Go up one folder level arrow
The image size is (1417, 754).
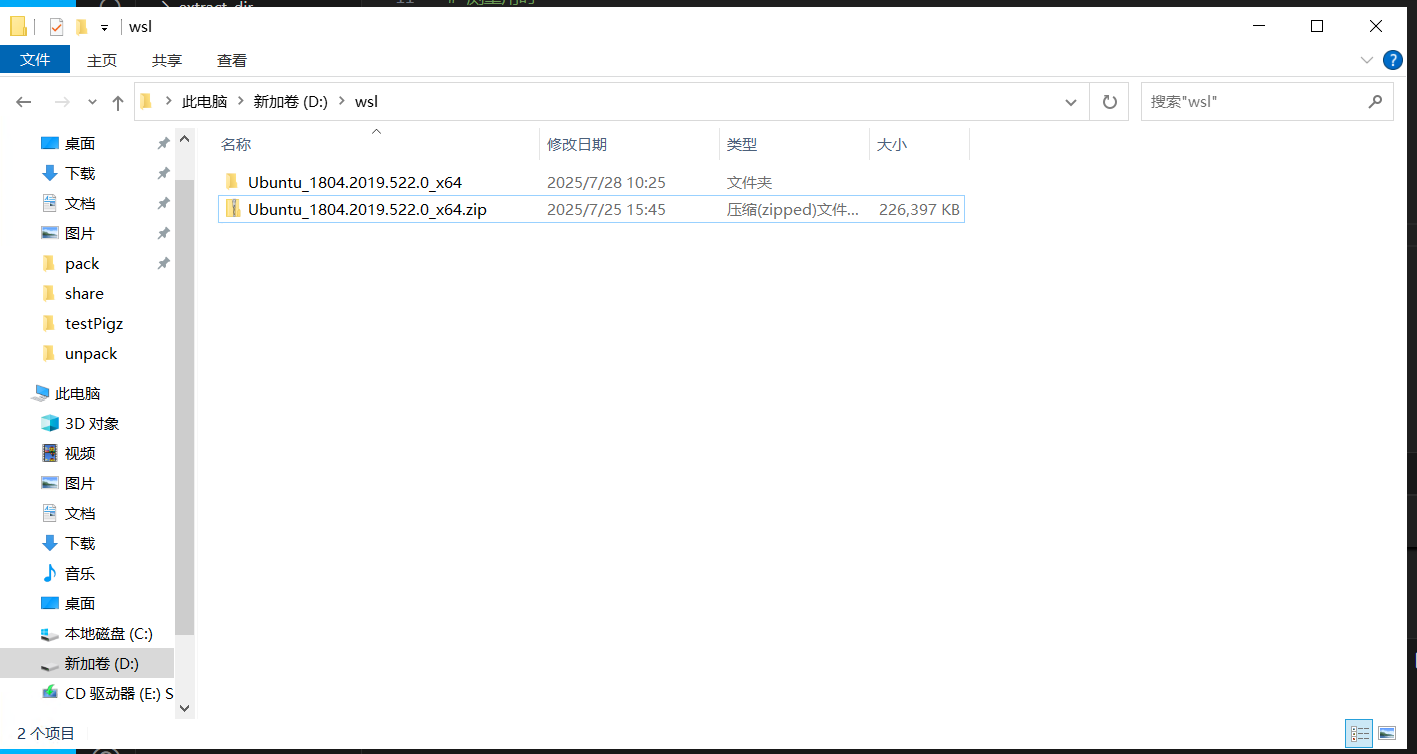118,102
